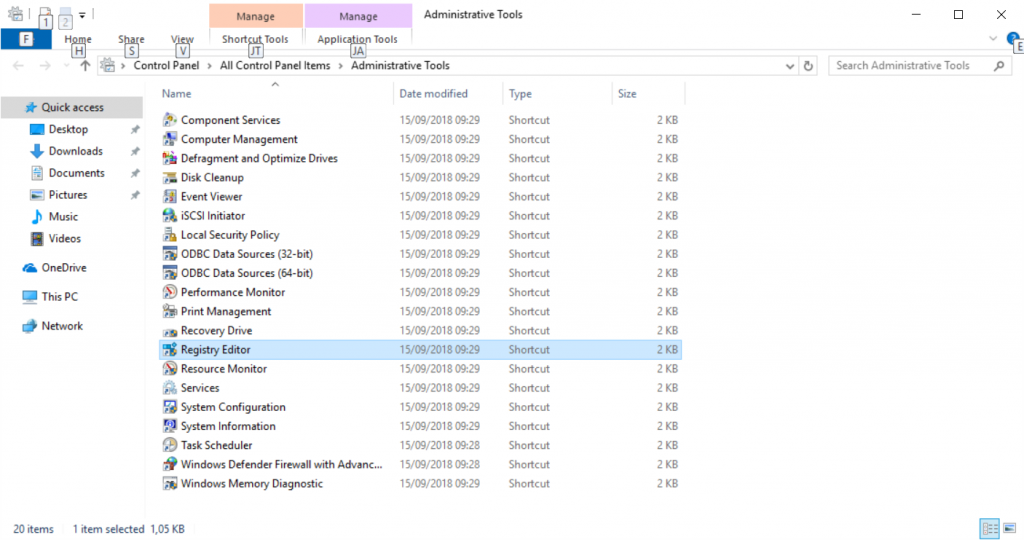Open Downloads in the navigation pane

(76, 151)
